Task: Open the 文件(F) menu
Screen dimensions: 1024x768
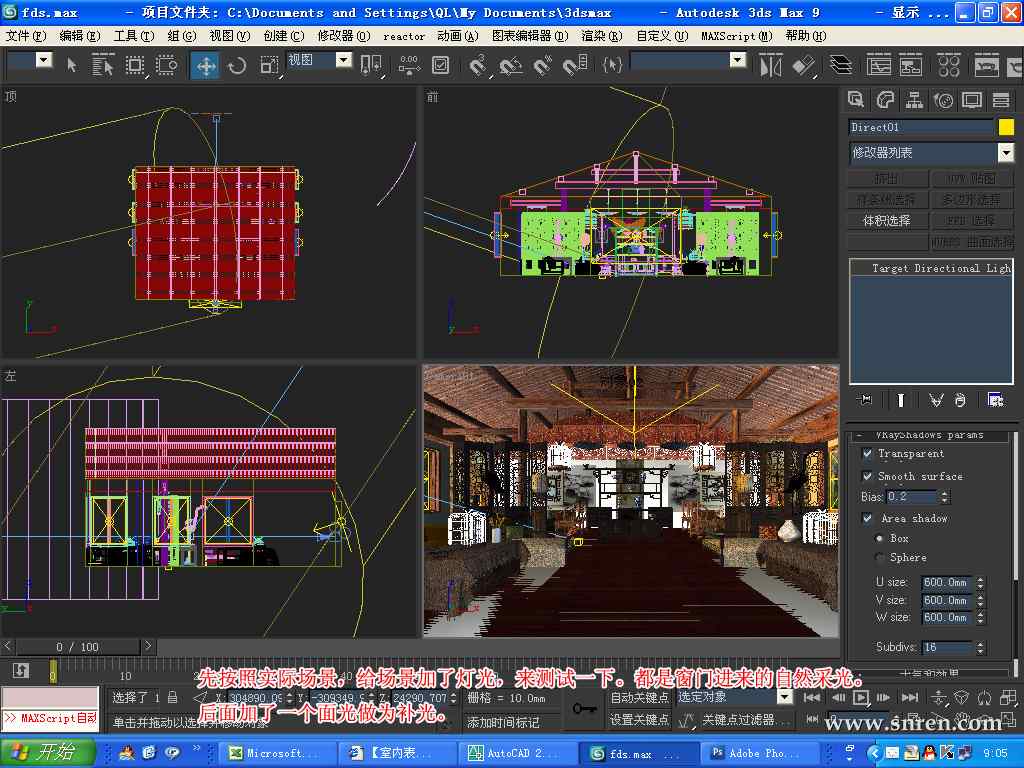Action: 27,36
